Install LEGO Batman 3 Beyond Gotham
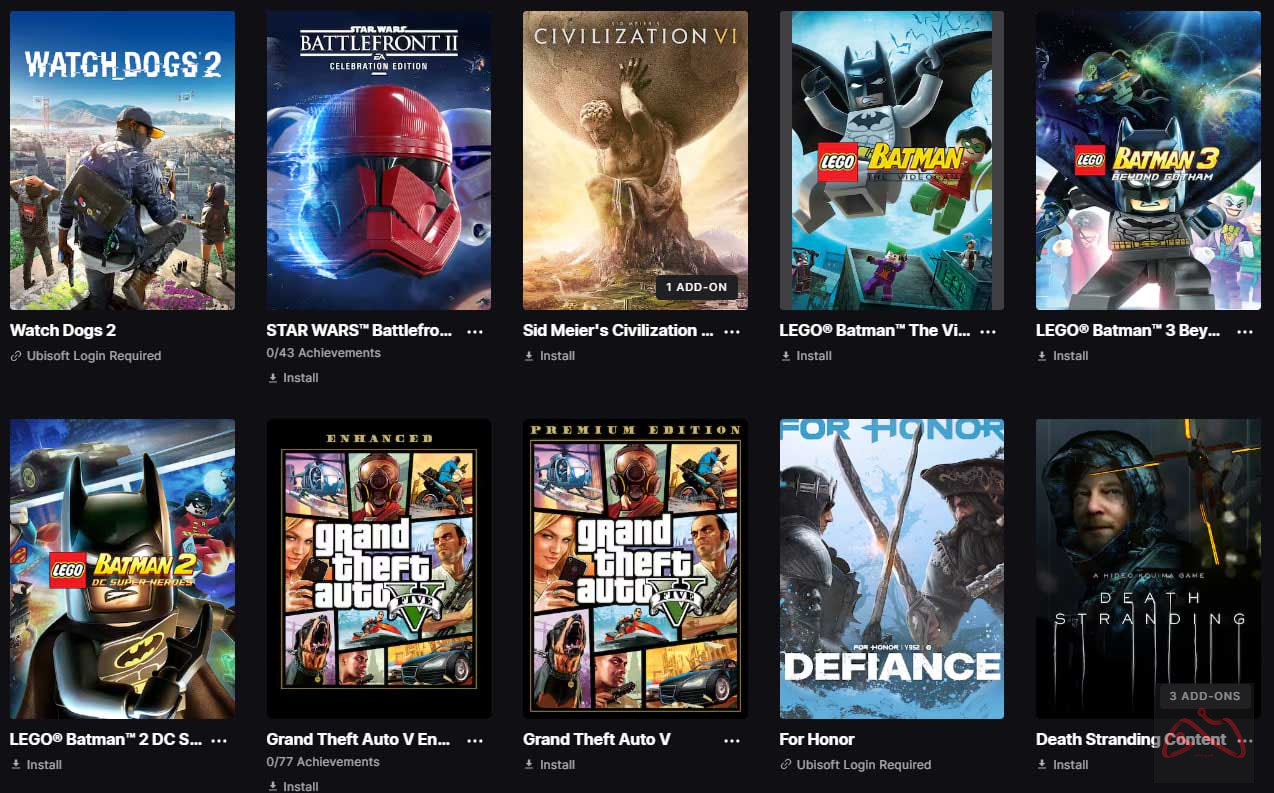This screenshot has height=793, width=1274. coord(1062,356)
